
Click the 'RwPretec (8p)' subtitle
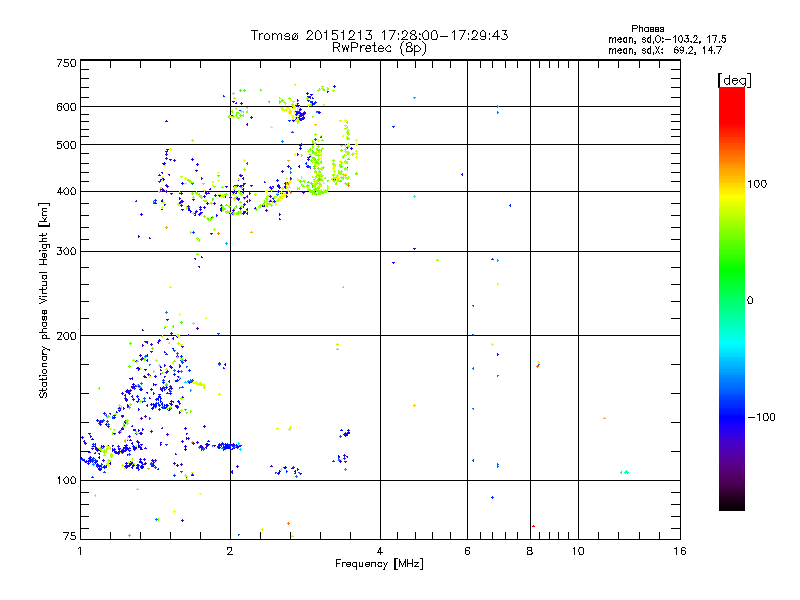pyautogui.click(x=379, y=48)
